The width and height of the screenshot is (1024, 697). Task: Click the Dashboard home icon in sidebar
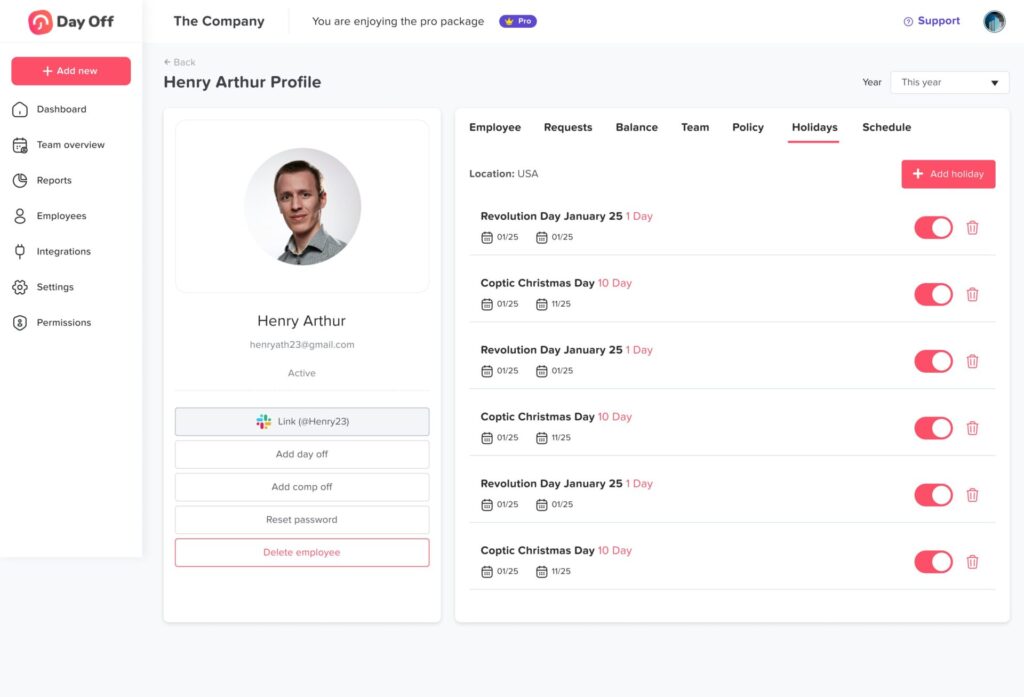point(19,110)
